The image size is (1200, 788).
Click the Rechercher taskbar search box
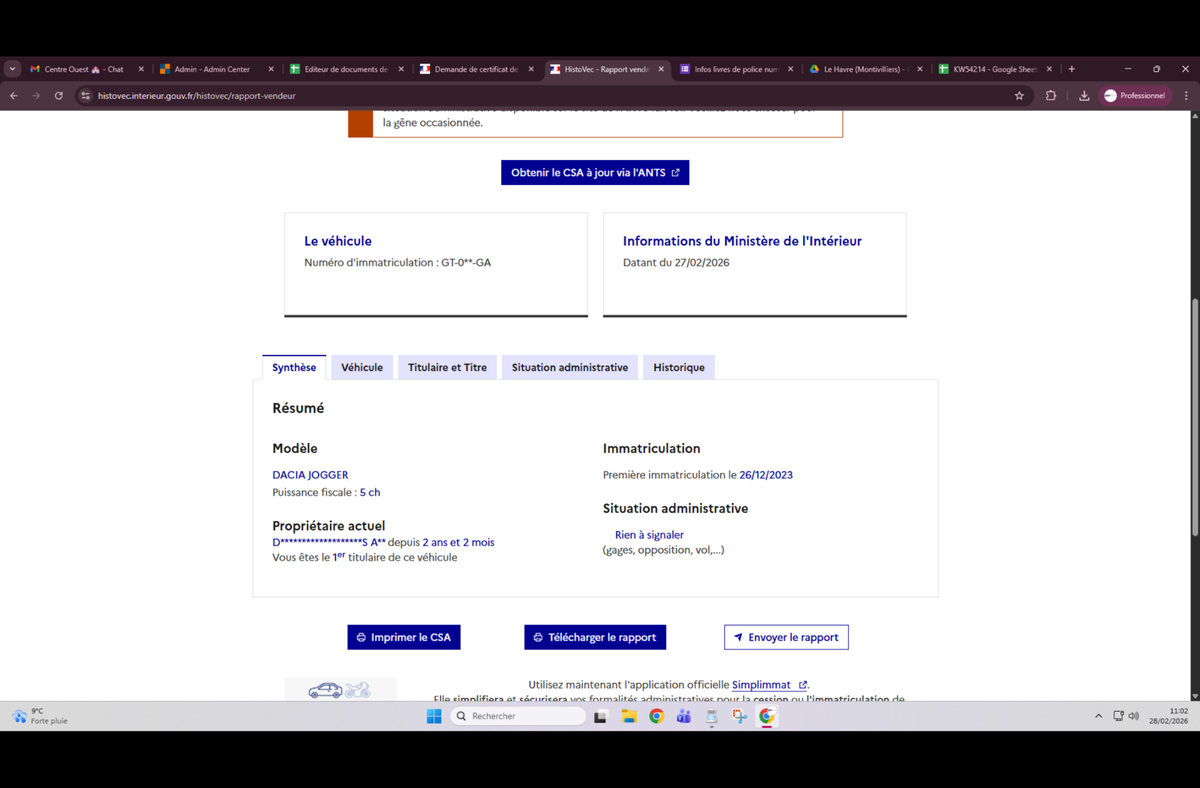(x=517, y=716)
